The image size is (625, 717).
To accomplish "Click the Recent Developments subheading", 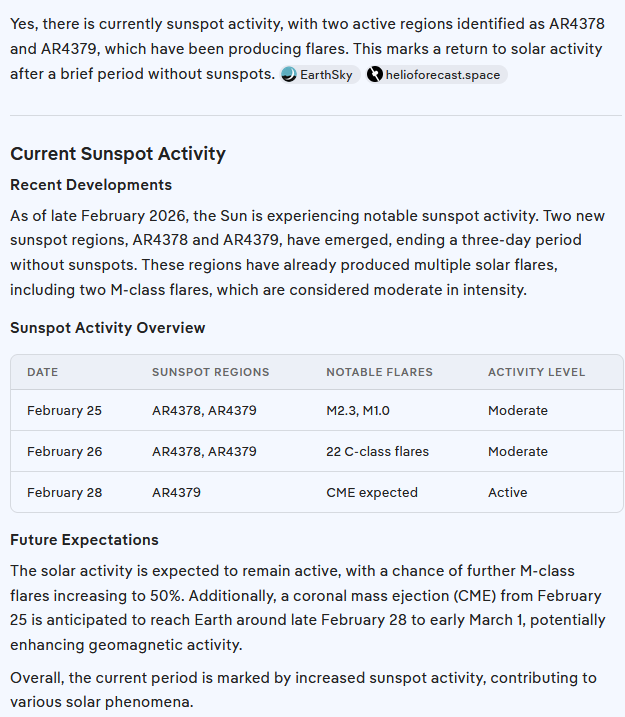I will [x=91, y=185].
